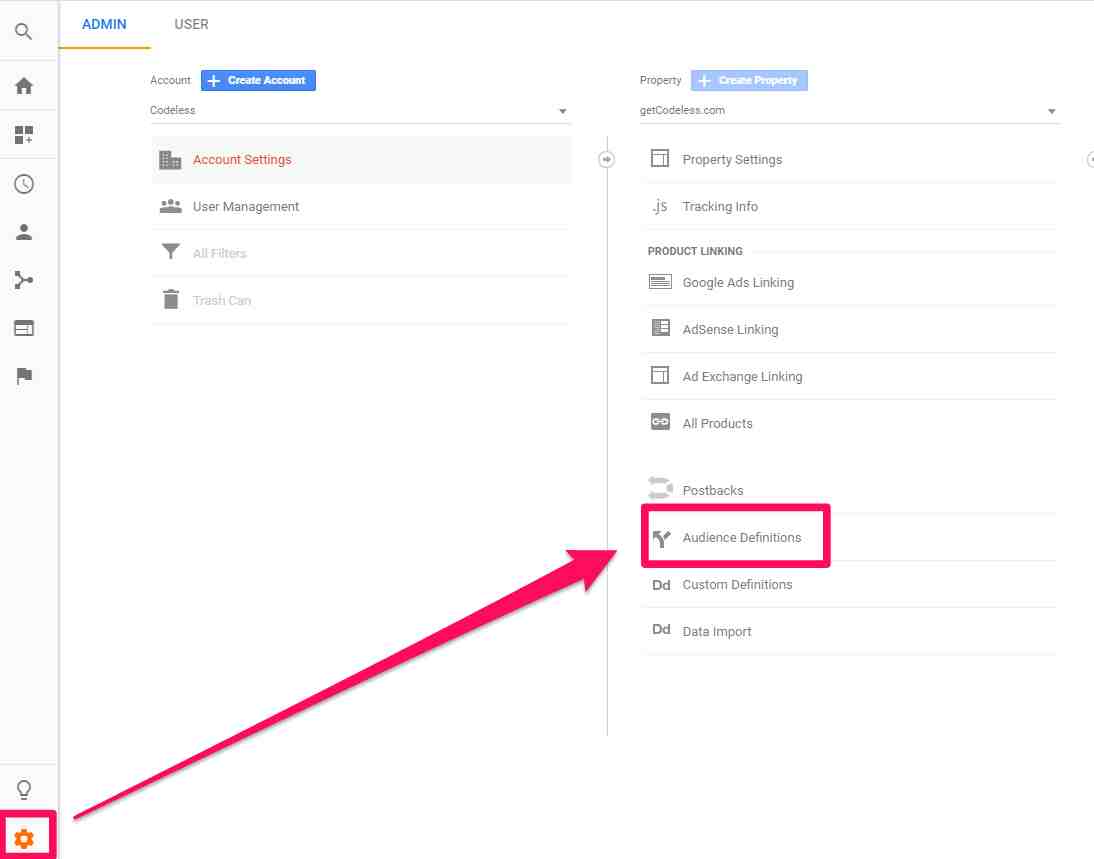Viewport: 1094px width, 859px height.
Task: Expand the getCodeless.com property dropdown
Action: click(x=848, y=111)
